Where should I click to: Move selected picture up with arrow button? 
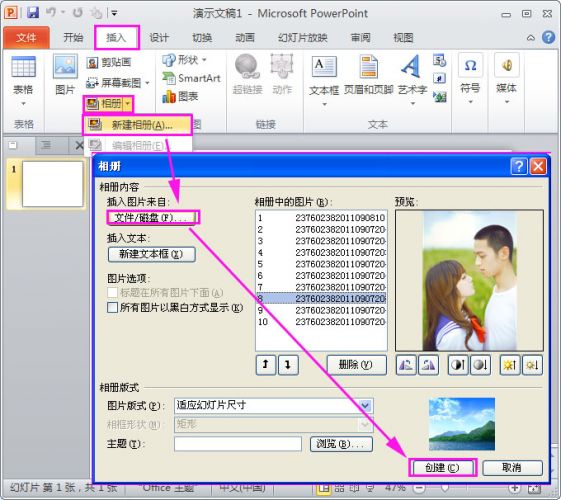coord(266,365)
